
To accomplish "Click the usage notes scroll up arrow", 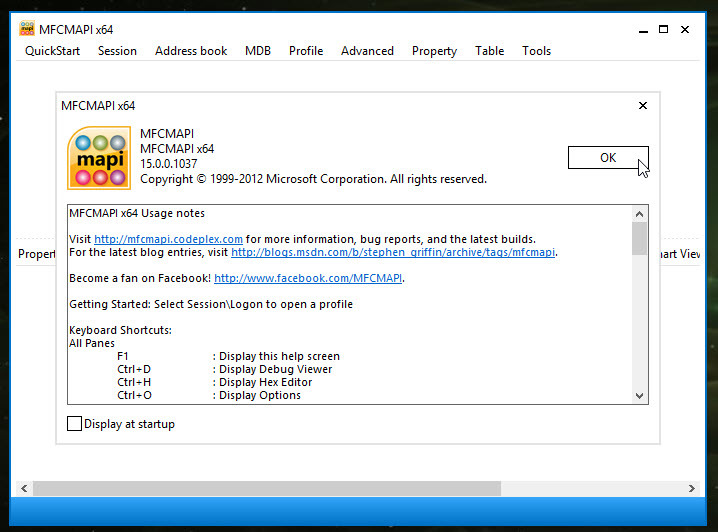I will [x=639, y=214].
